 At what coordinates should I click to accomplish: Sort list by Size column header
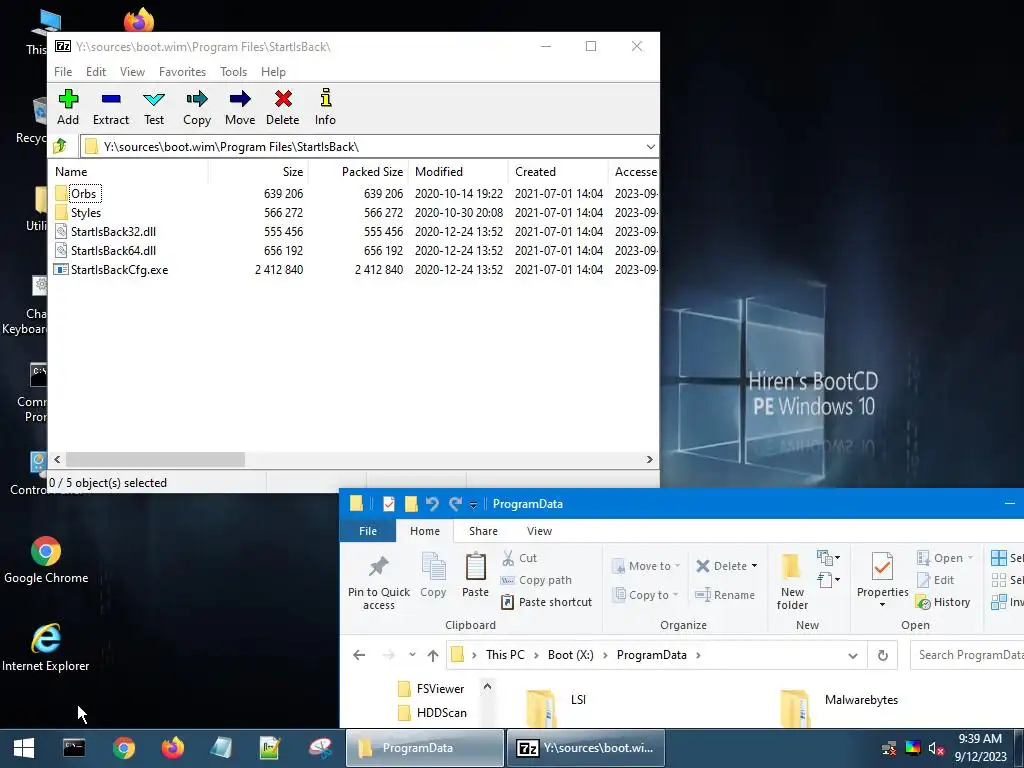[x=258, y=172]
